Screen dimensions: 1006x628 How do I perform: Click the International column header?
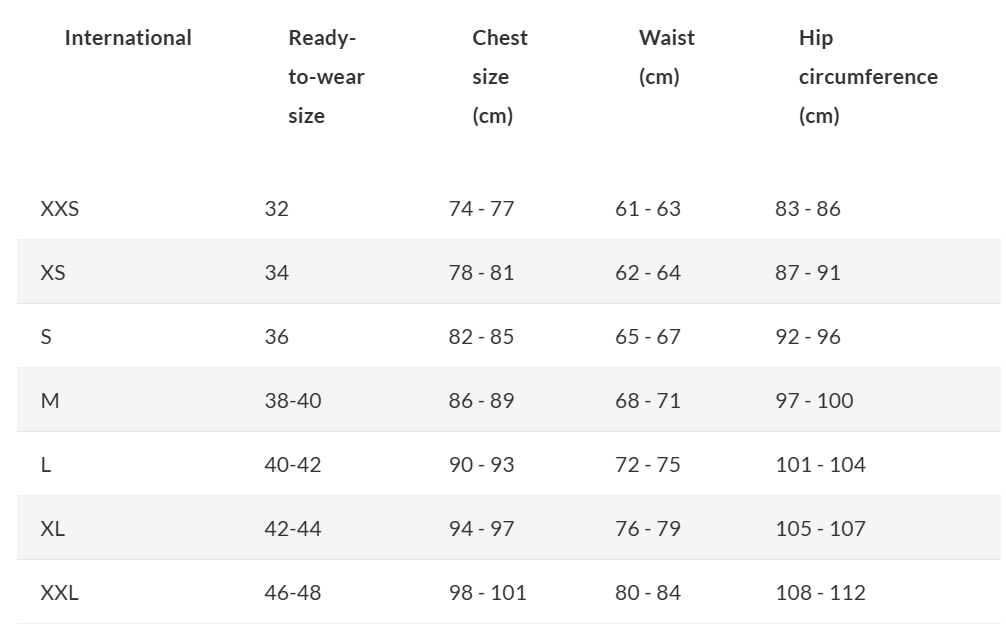coord(128,38)
